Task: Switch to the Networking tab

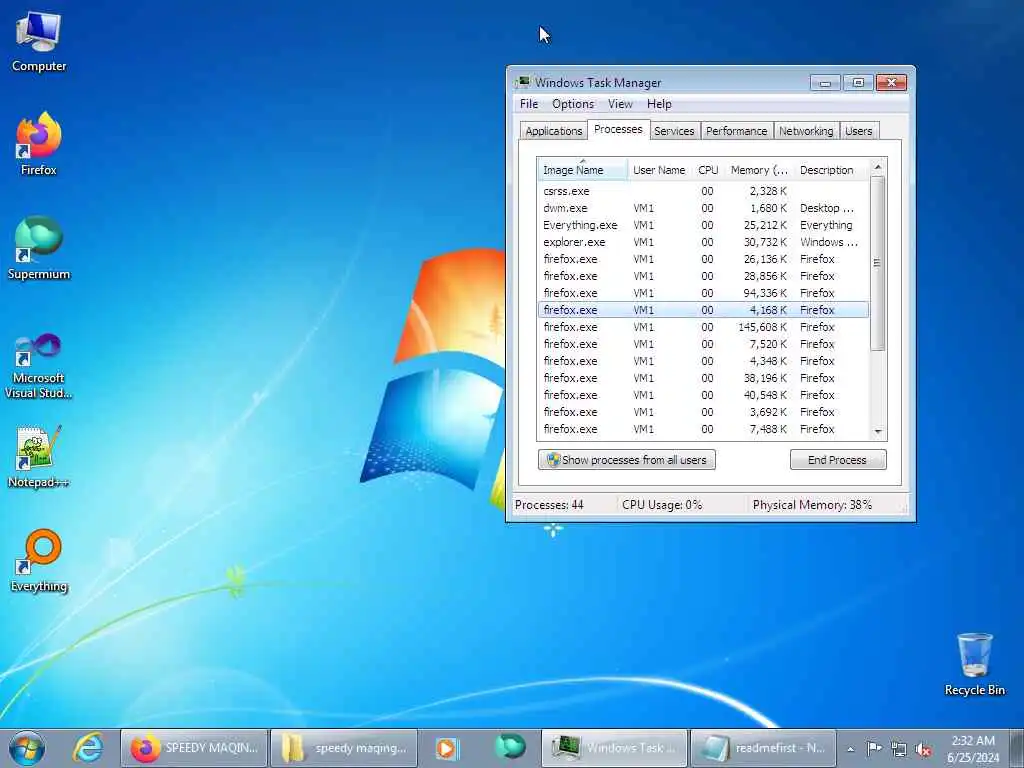Action: tap(806, 131)
